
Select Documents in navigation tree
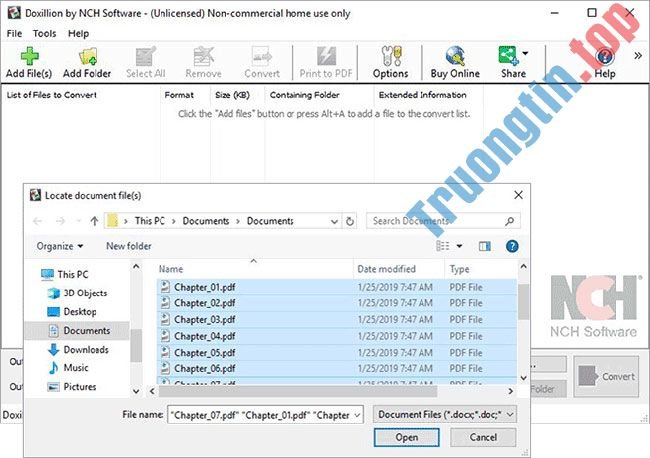tap(79, 331)
